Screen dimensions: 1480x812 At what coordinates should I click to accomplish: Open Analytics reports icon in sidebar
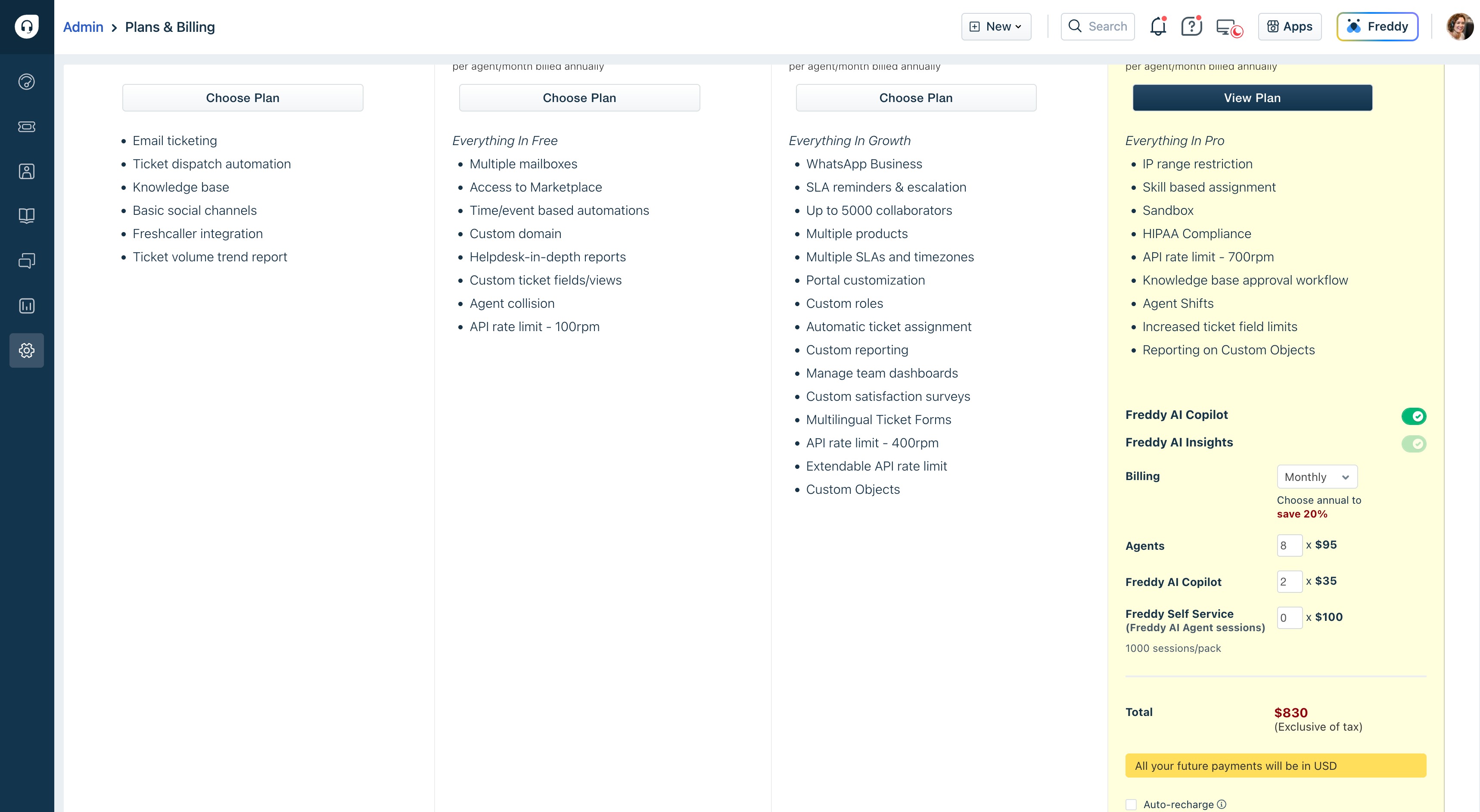tap(26, 306)
